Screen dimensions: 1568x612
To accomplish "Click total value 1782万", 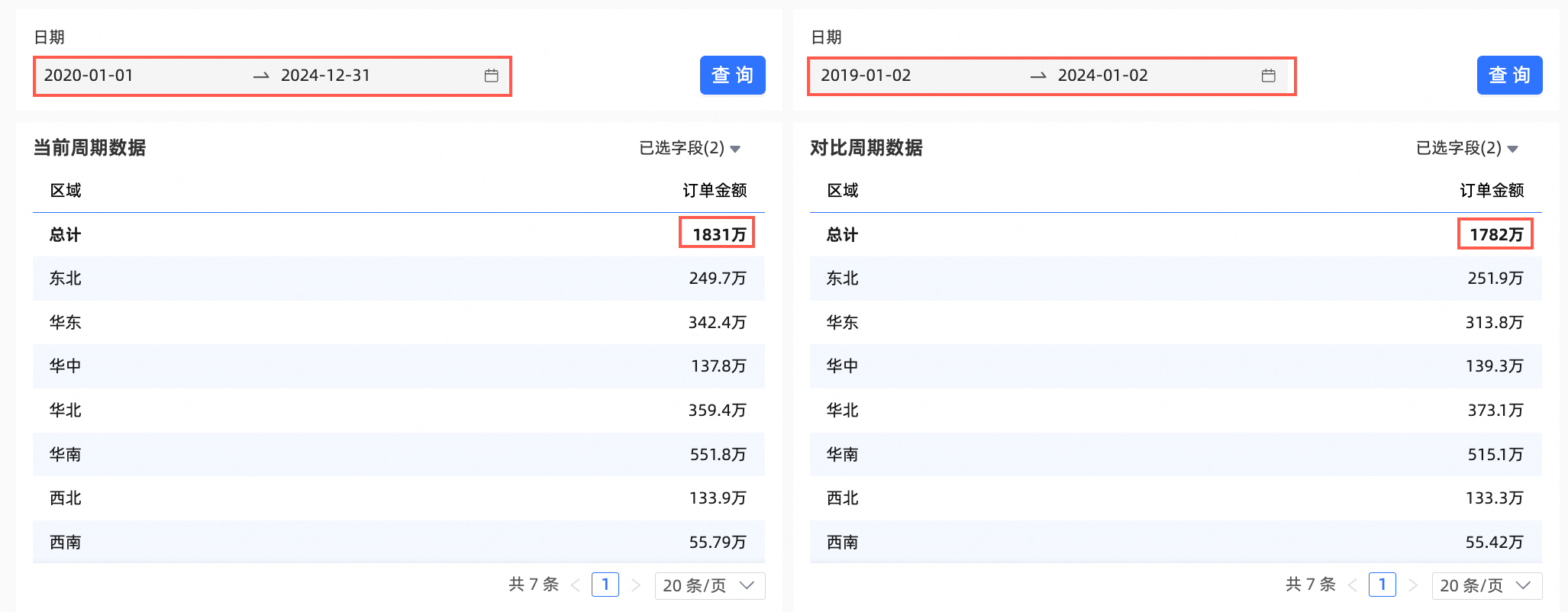I will 1496,235.
